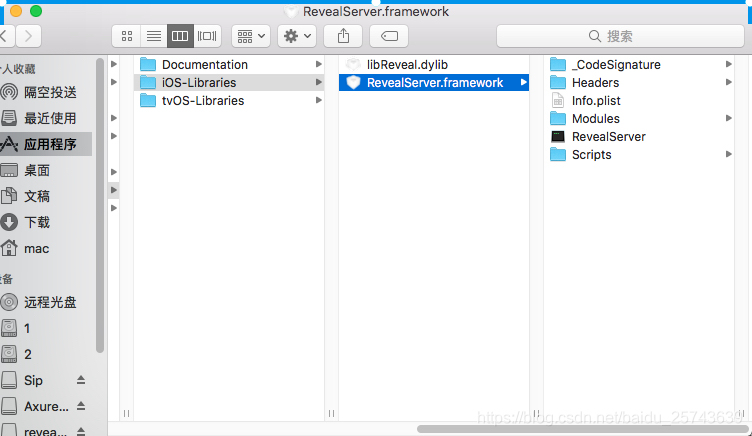Eject the Sip volume

(x=81, y=380)
